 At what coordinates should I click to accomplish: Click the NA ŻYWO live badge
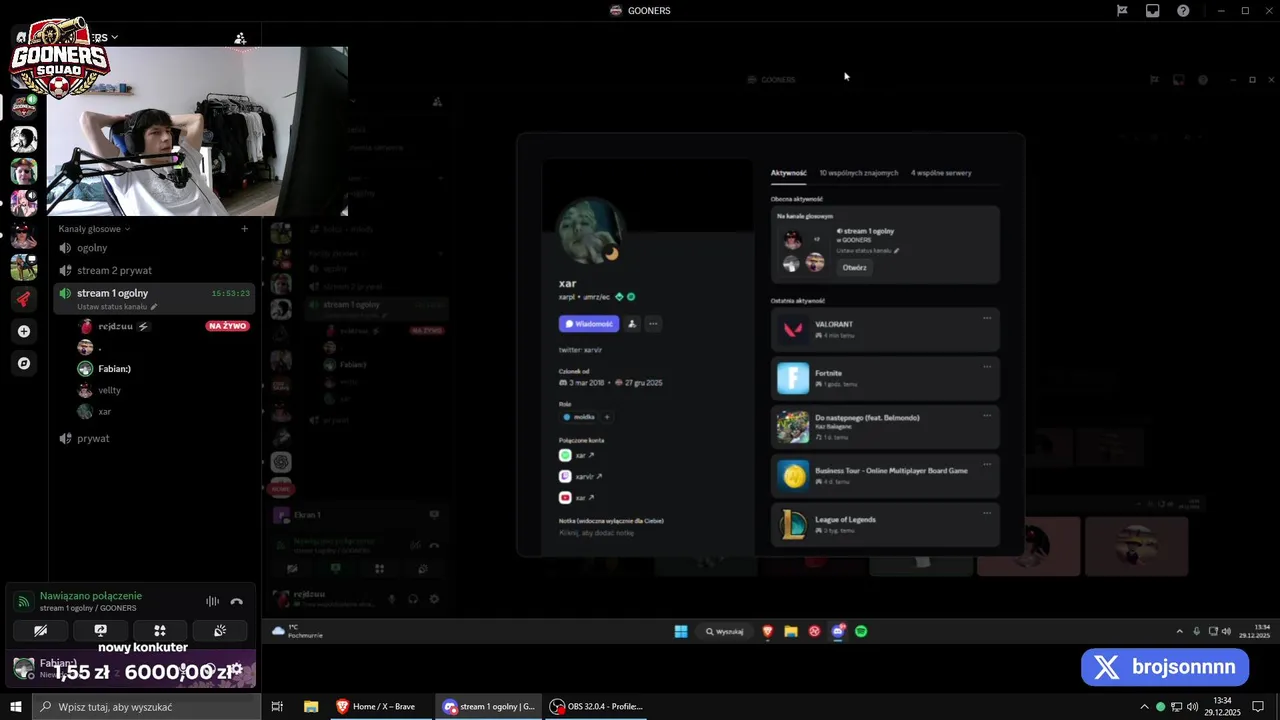[x=228, y=326]
